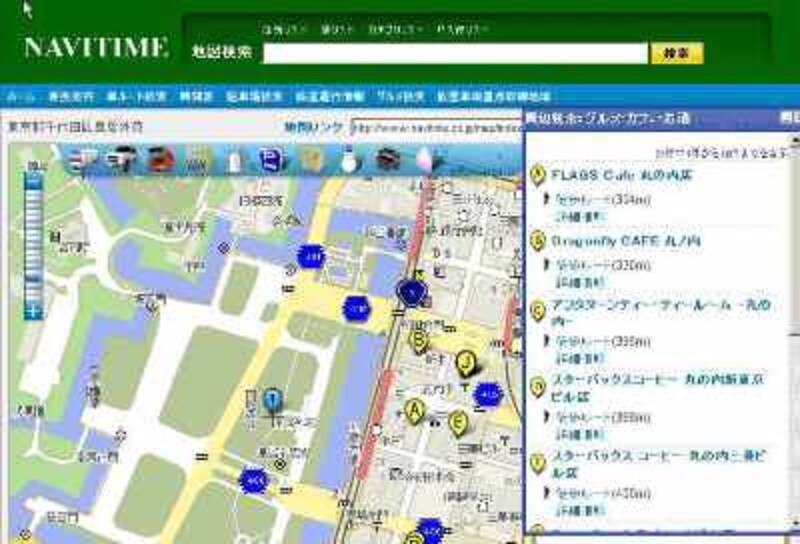Open 鉄道運行情報 in the navigation bar
The width and height of the screenshot is (800, 544).
(329, 96)
